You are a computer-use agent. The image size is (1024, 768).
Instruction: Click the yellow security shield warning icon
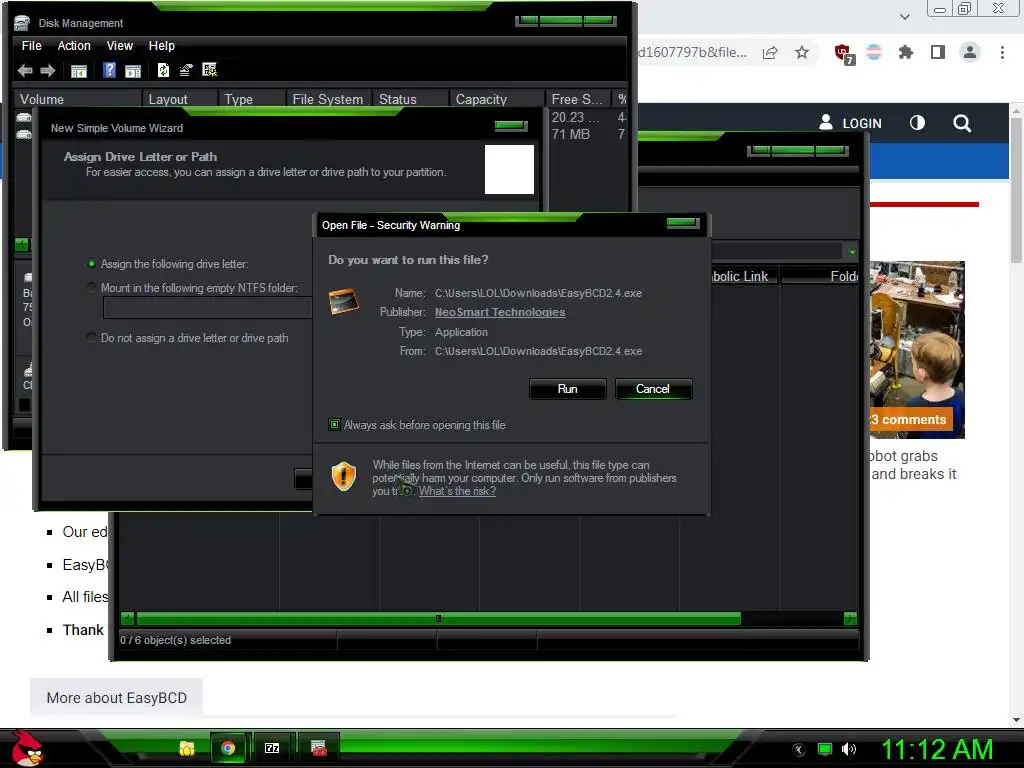(344, 476)
